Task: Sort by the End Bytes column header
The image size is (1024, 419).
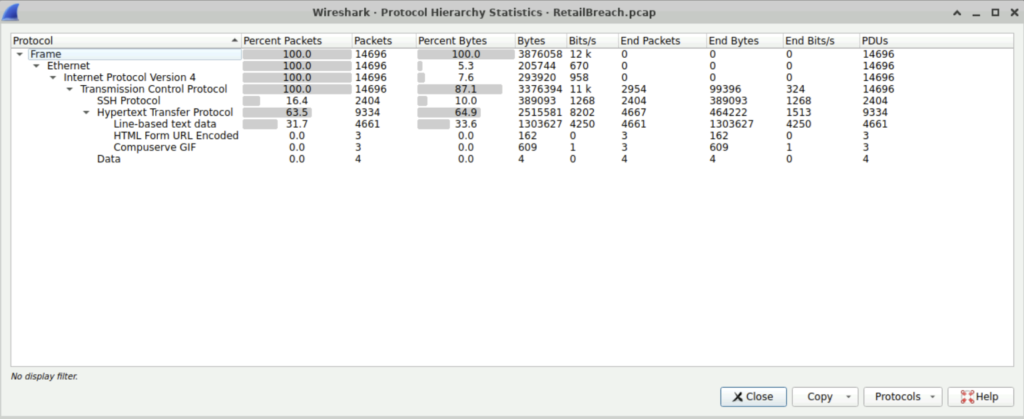Action: click(x=732, y=41)
